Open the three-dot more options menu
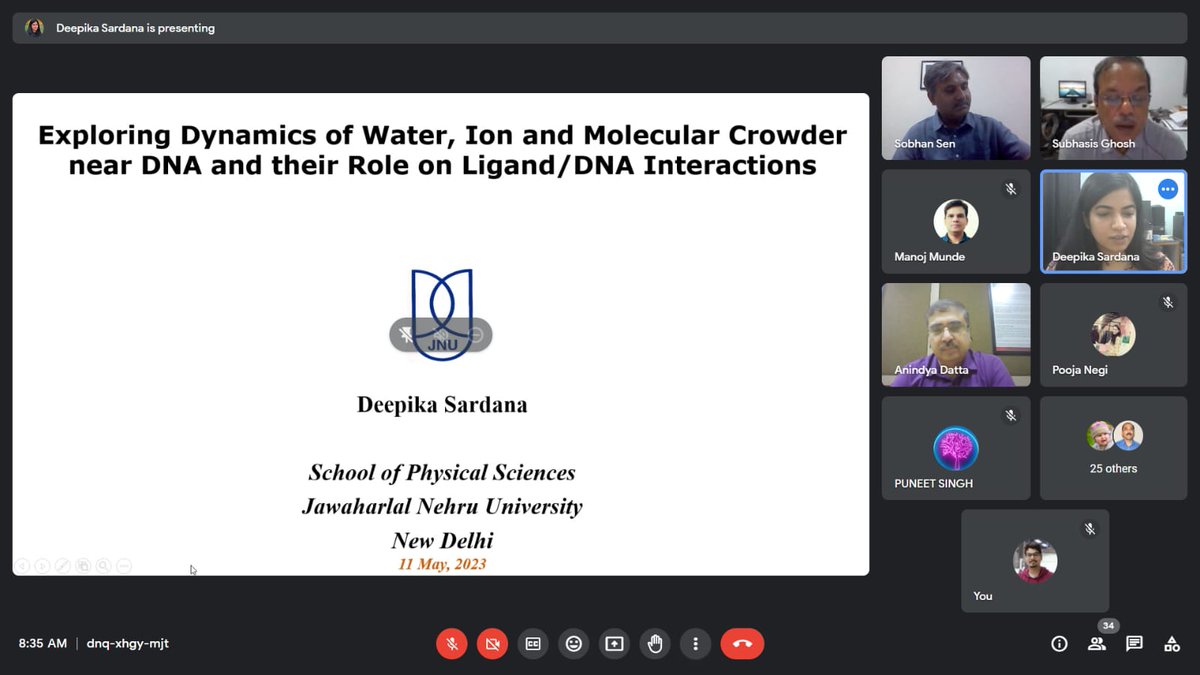 [696, 644]
